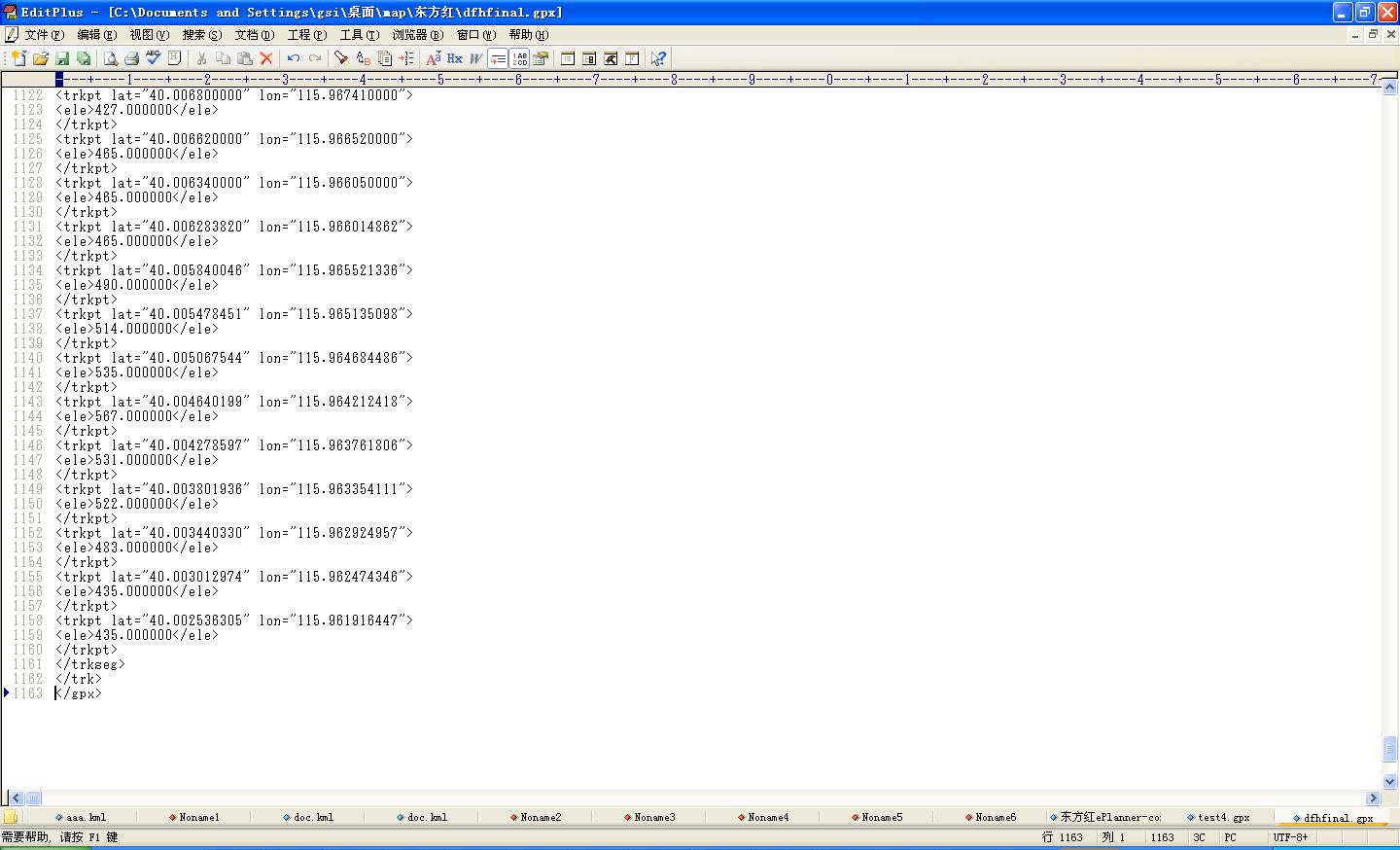Open the 文件(F) menu
Image resolution: width=1400 pixels, height=850 pixels.
[x=44, y=35]
